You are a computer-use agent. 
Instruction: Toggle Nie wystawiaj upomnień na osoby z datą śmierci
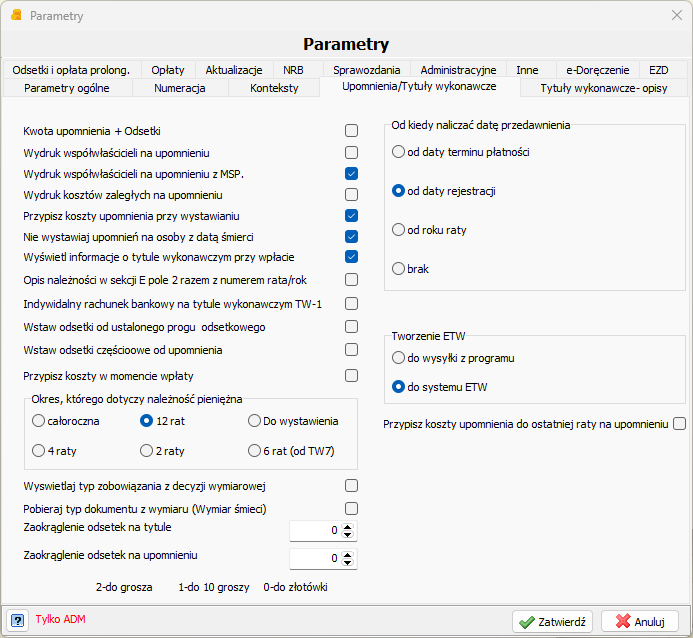(351, 236)
